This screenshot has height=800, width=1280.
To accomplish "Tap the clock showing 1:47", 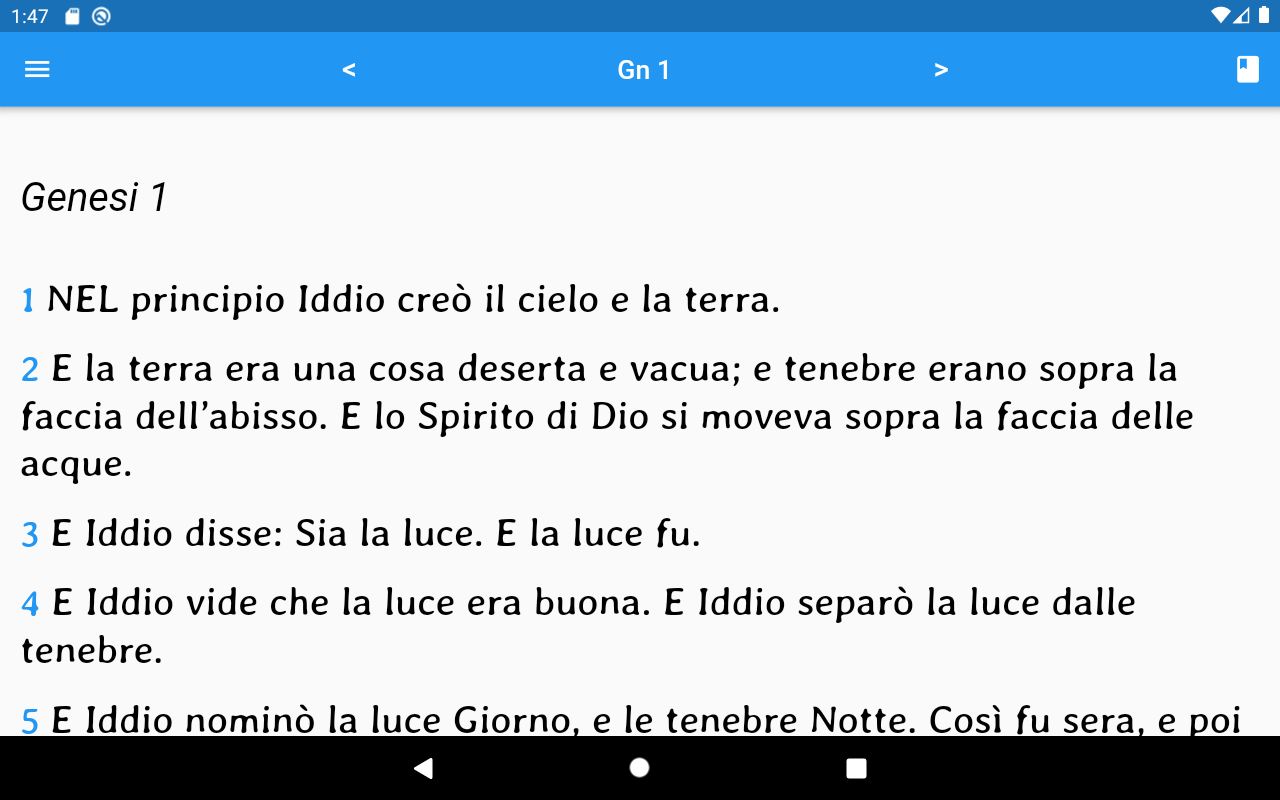I will pos(30,16).
